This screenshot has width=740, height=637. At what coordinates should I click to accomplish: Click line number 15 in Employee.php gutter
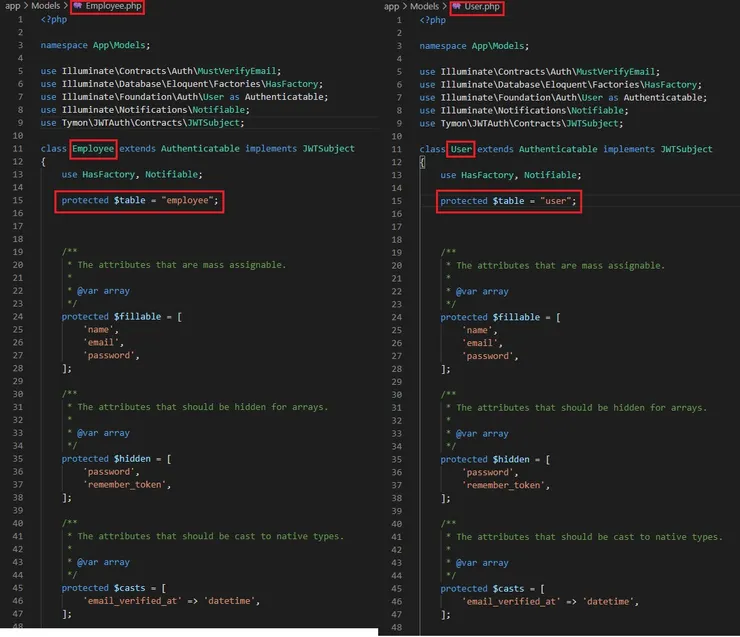tap(17, 201)
